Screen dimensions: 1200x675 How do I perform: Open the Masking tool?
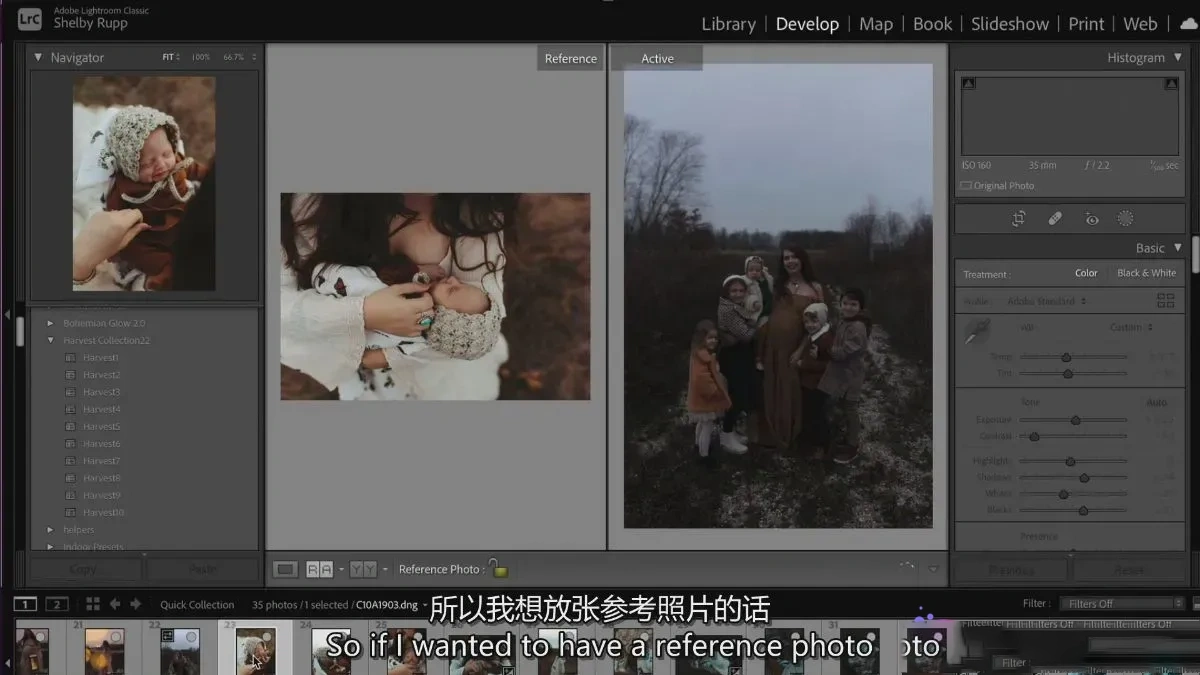coord(1126,219)
